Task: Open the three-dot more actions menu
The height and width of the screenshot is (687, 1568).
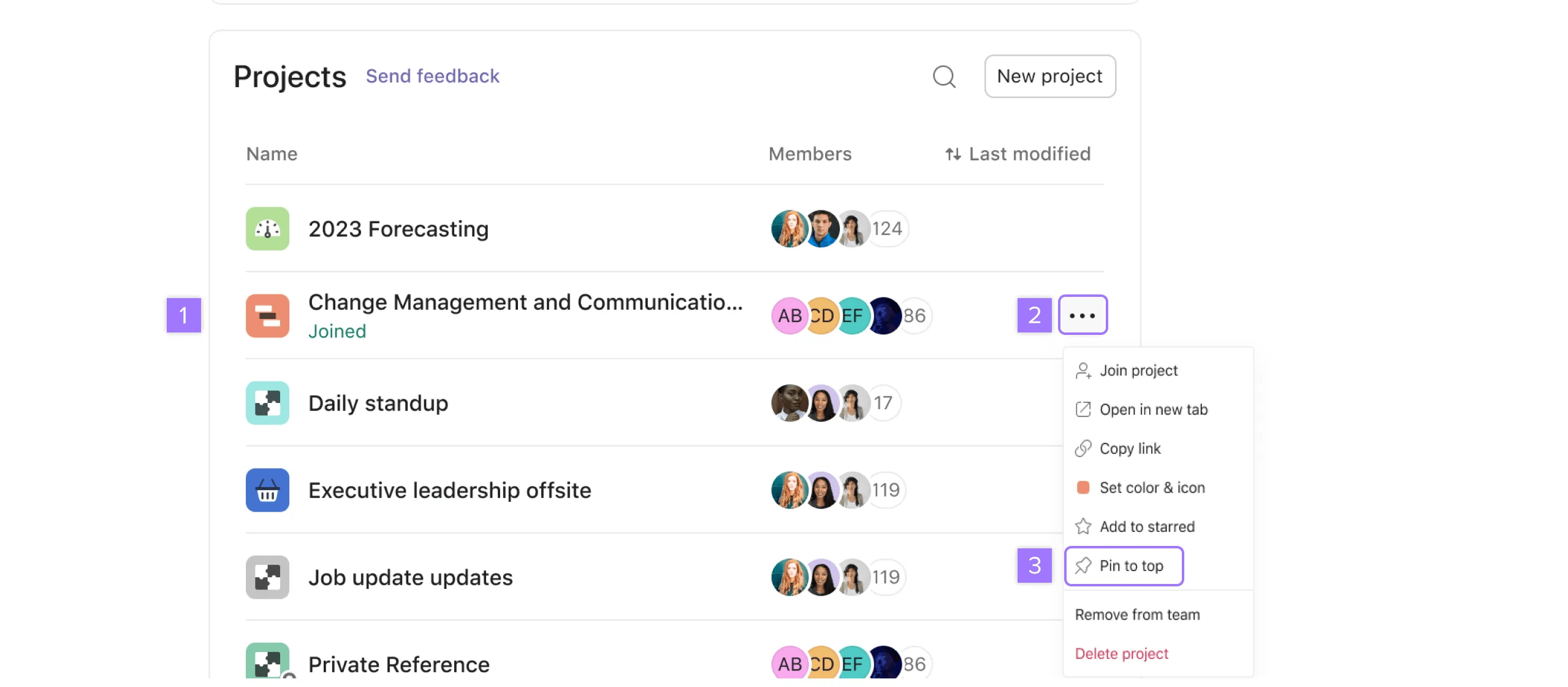Action: click(1083, 315)
